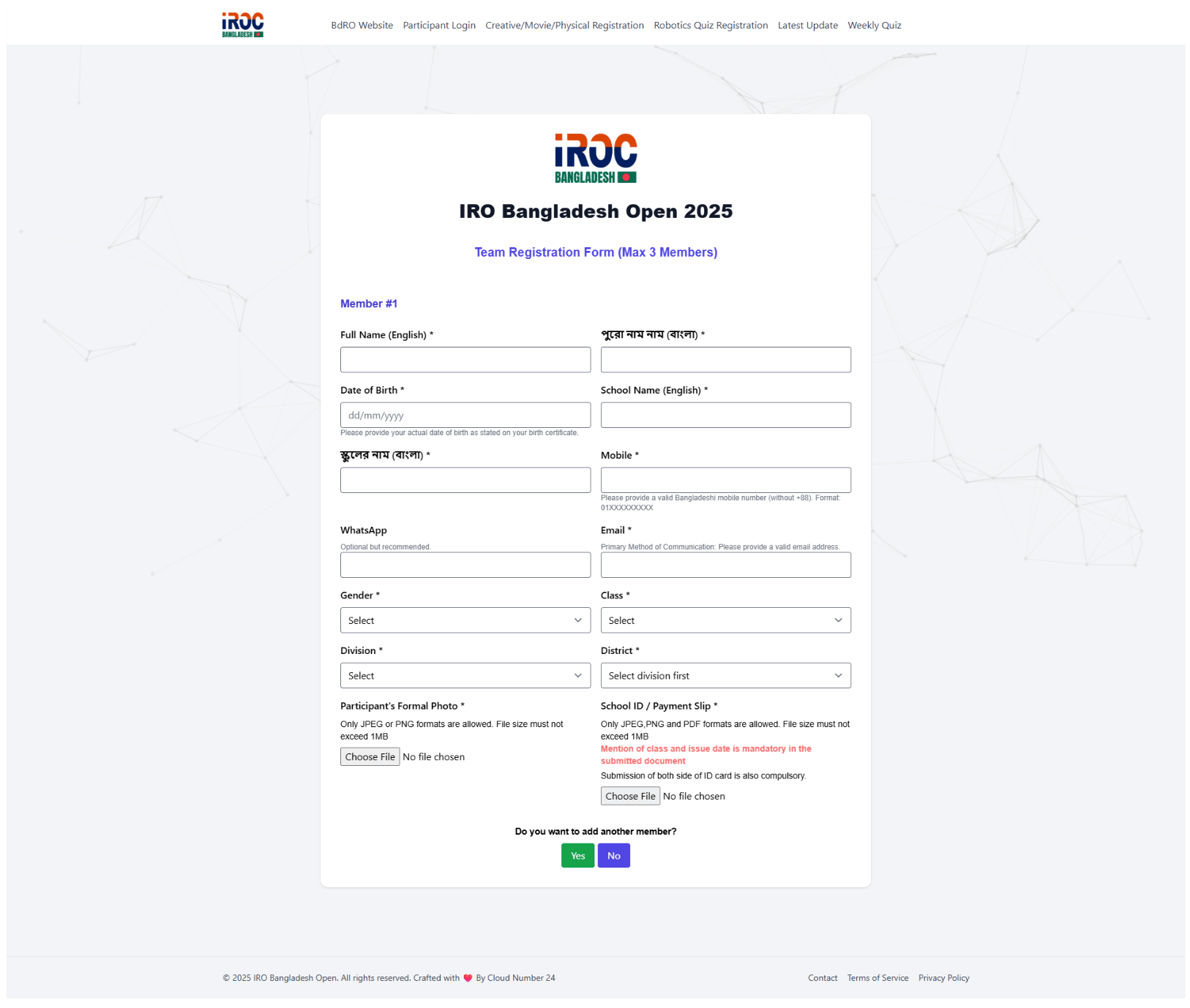Click 'Optional but recommended.' hint text
Screen dimensions: 1190x1008
pos(386,547)
